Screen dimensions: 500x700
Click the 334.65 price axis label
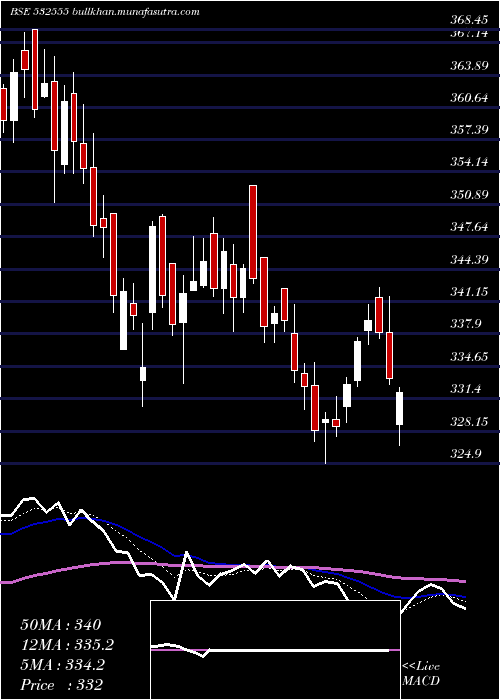[x=469, y=357]
